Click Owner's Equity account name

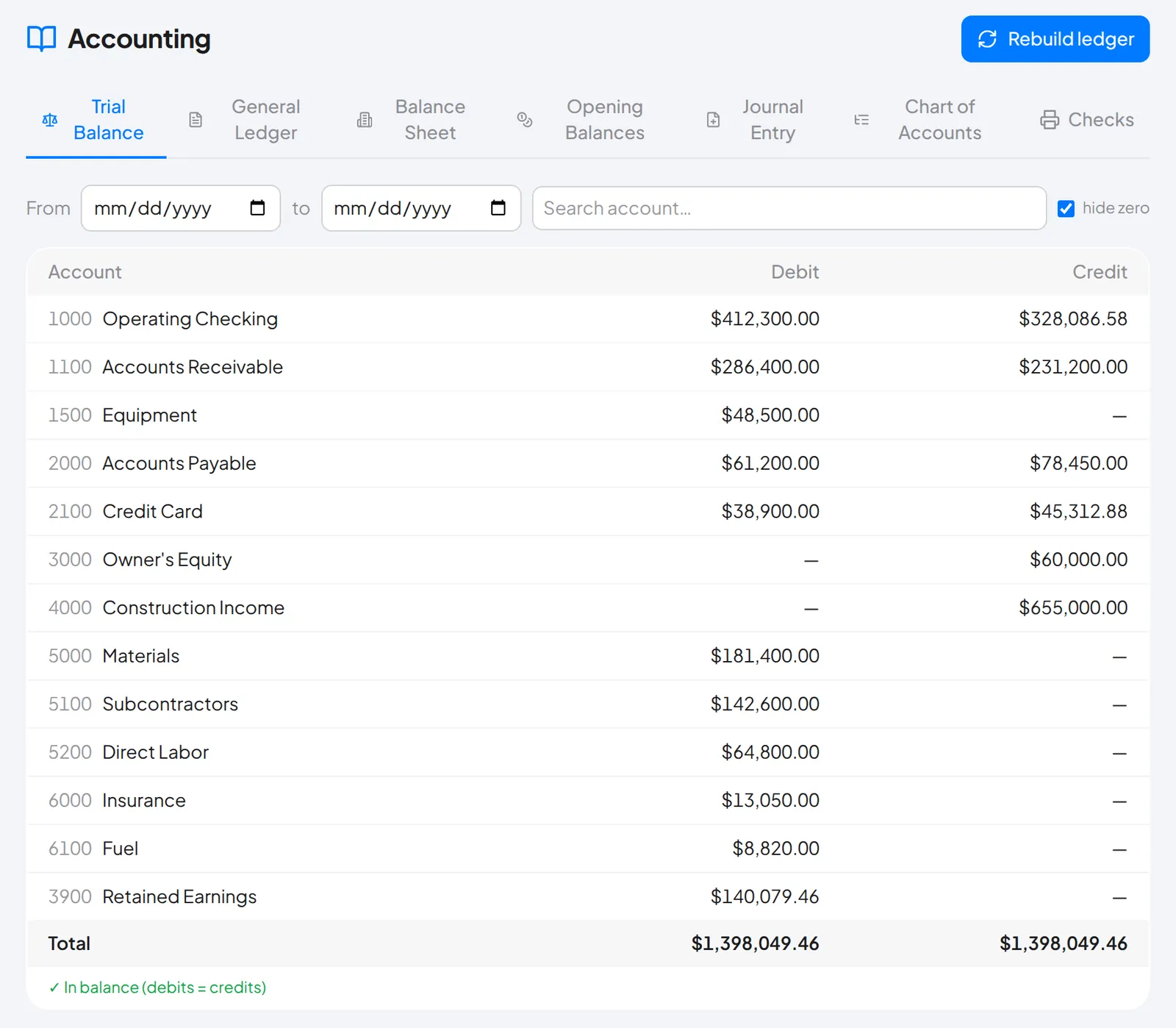tap(168, 560)
